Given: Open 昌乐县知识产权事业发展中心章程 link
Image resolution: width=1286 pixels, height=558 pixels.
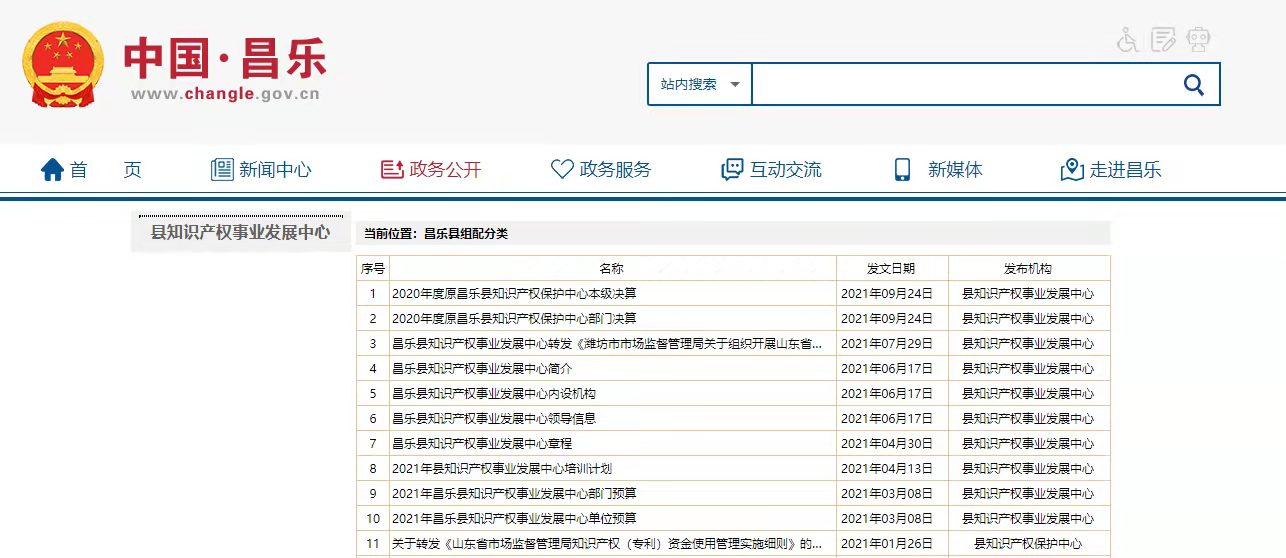Looking at the screenshot, I should point(482,444).
